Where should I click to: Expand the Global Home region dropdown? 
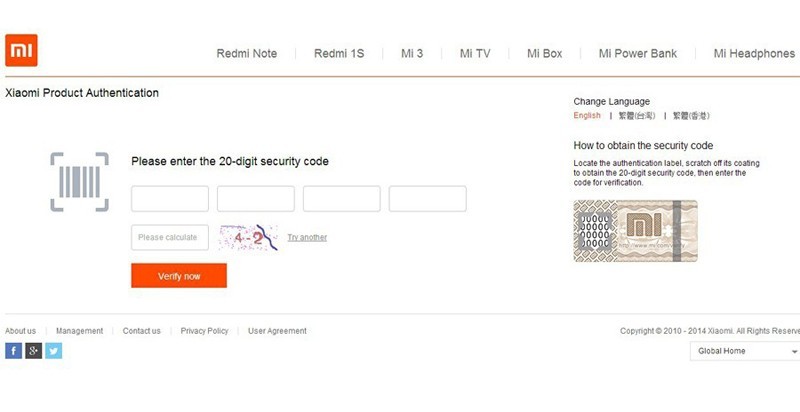tap(745, 351)
